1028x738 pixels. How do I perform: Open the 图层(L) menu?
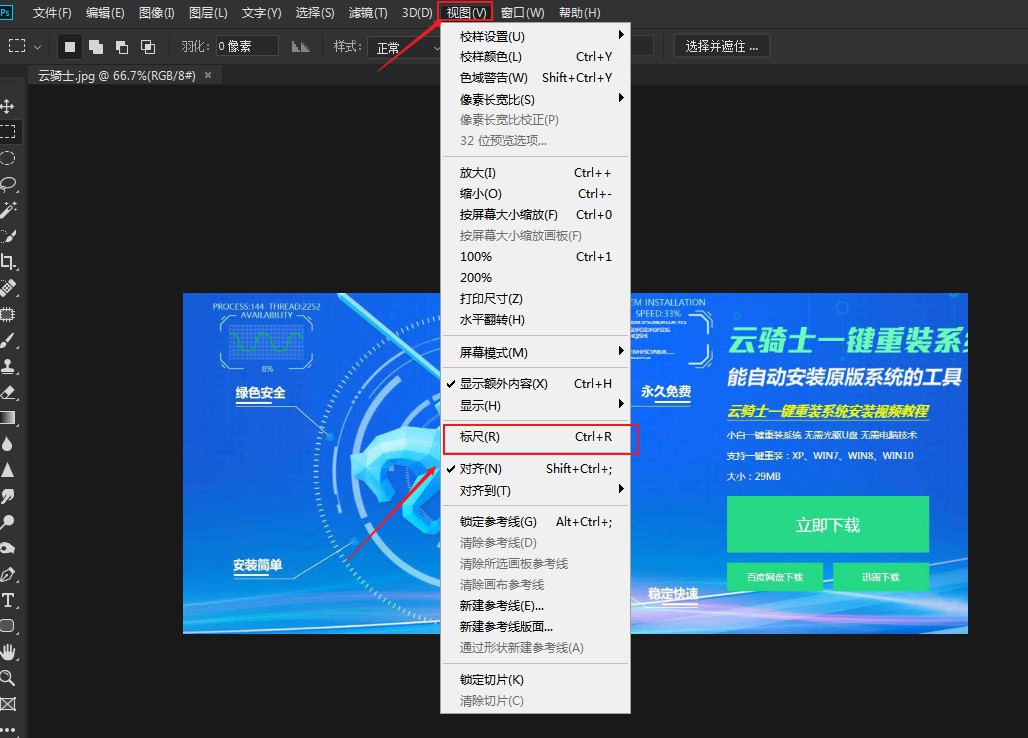tap(208, 12)
